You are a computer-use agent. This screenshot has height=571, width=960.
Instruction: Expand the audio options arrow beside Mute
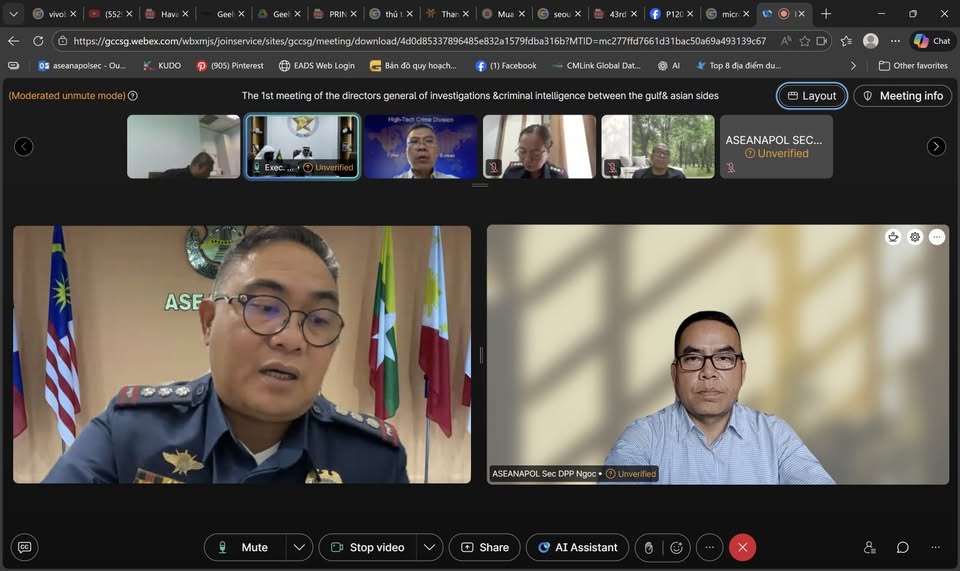pyautogui.click(x=299, y=547)
